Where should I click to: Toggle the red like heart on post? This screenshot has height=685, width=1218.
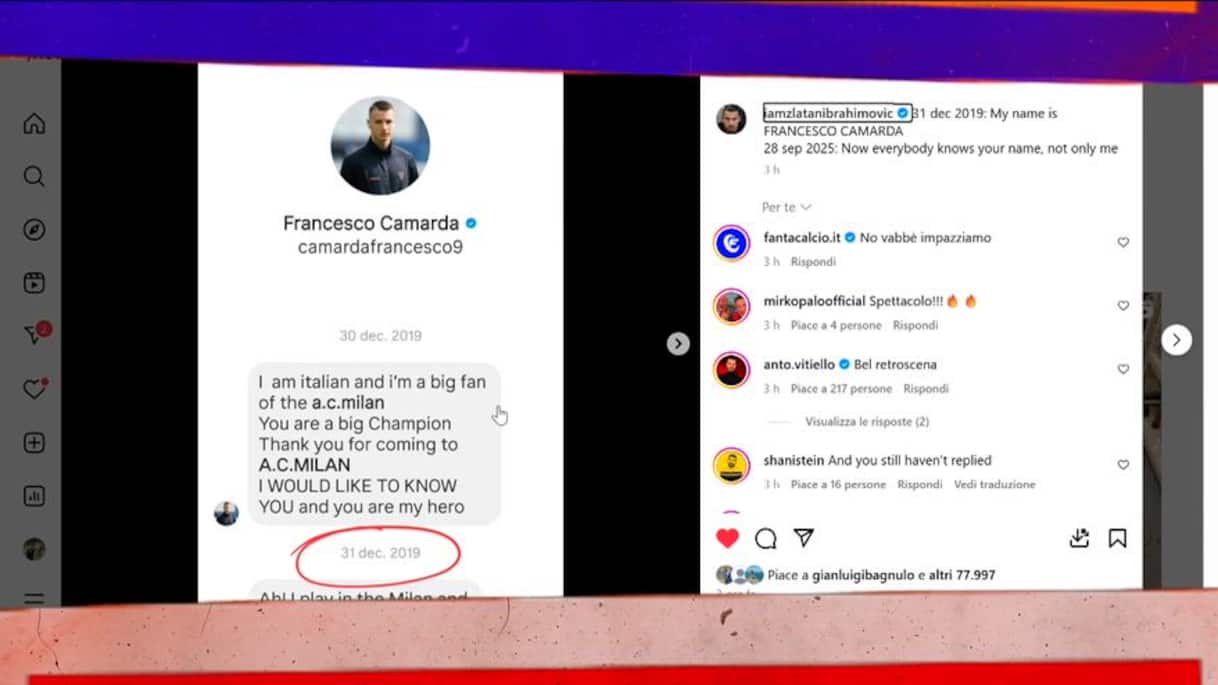tap(728, 538)
